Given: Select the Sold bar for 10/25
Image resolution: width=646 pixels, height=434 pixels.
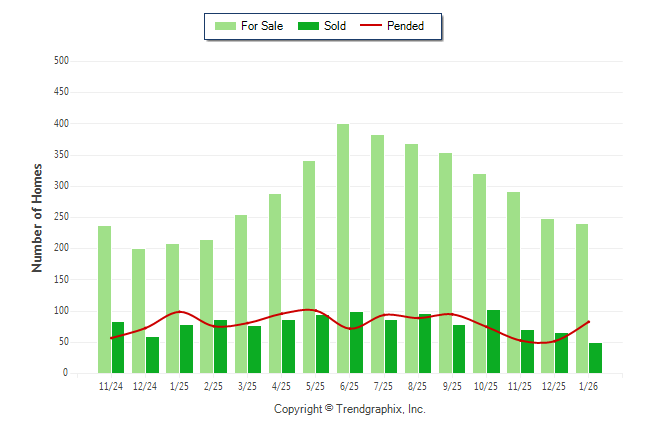Looking at the screenshot, I should pos(494,341).
